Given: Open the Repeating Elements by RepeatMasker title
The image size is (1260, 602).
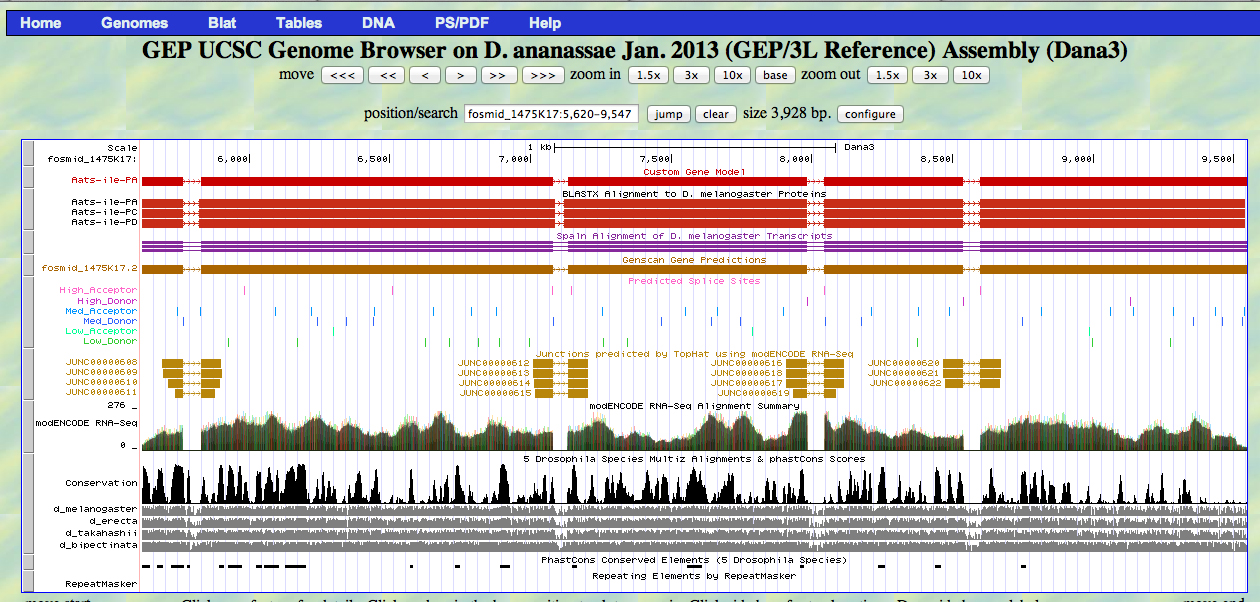Looking at the screenshot, I should pos(694,576).
